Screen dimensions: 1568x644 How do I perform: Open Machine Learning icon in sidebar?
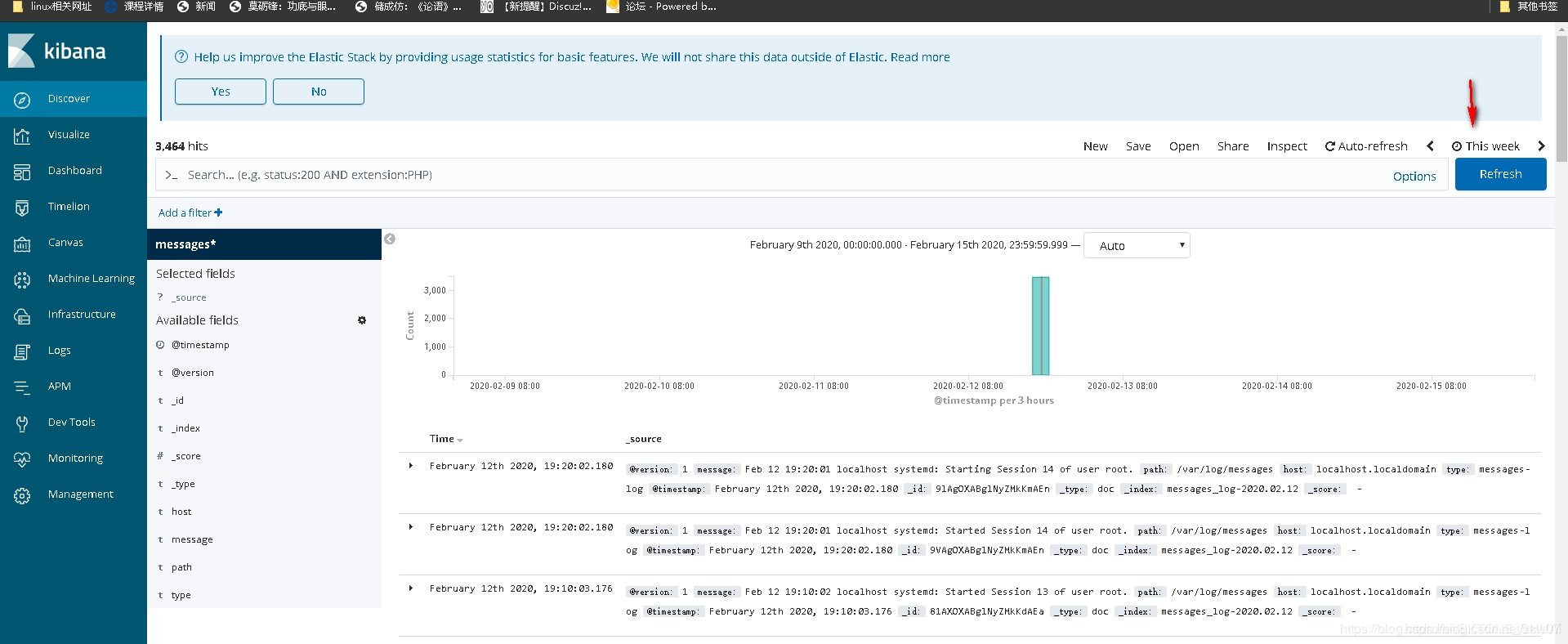pos(22,279)
